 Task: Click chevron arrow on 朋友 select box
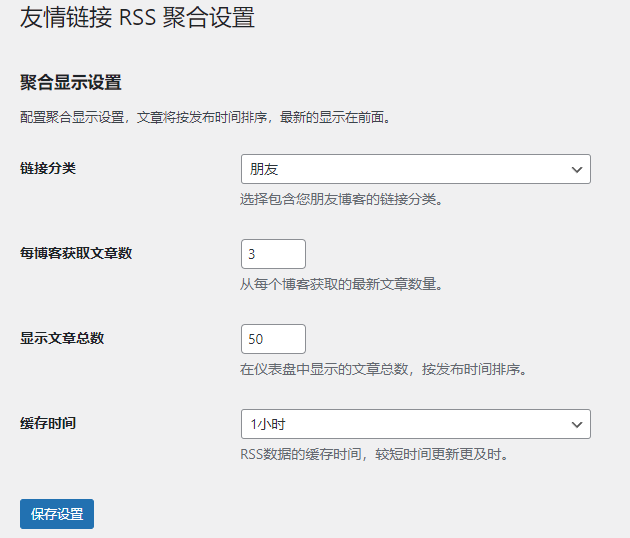pos(577,170)
